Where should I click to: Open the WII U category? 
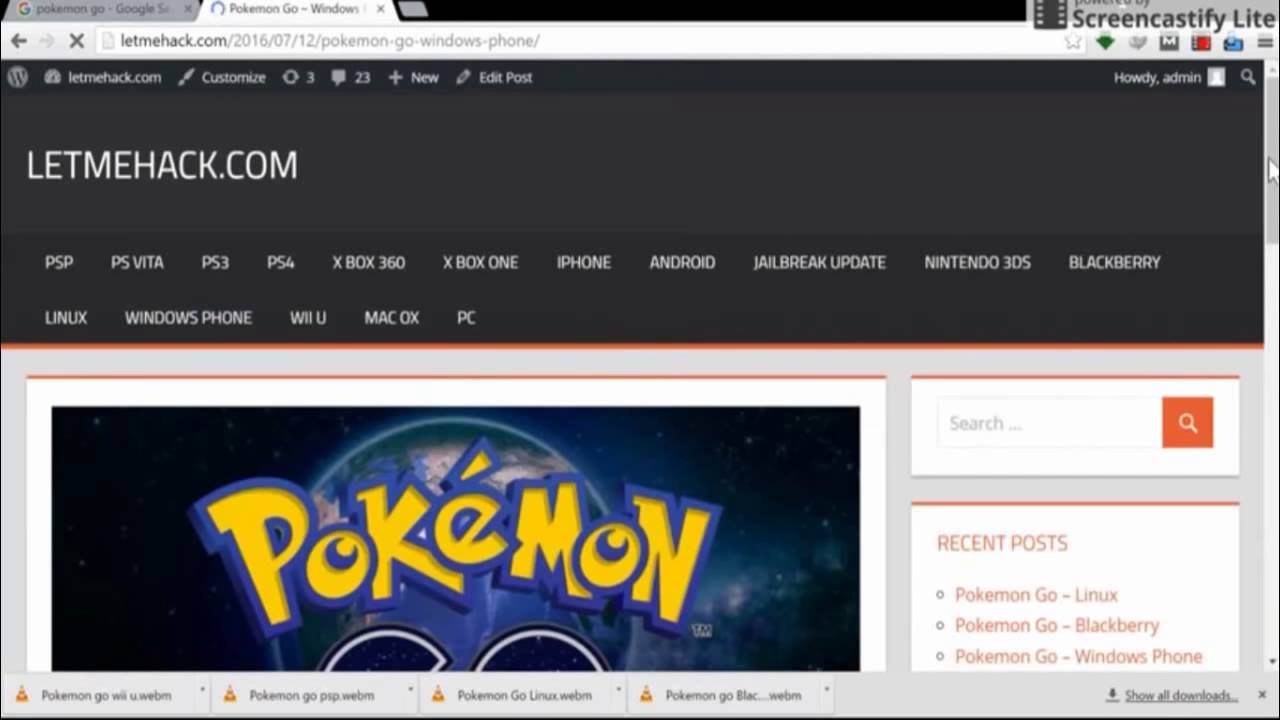pyautogui.click(x=308, y=317)
